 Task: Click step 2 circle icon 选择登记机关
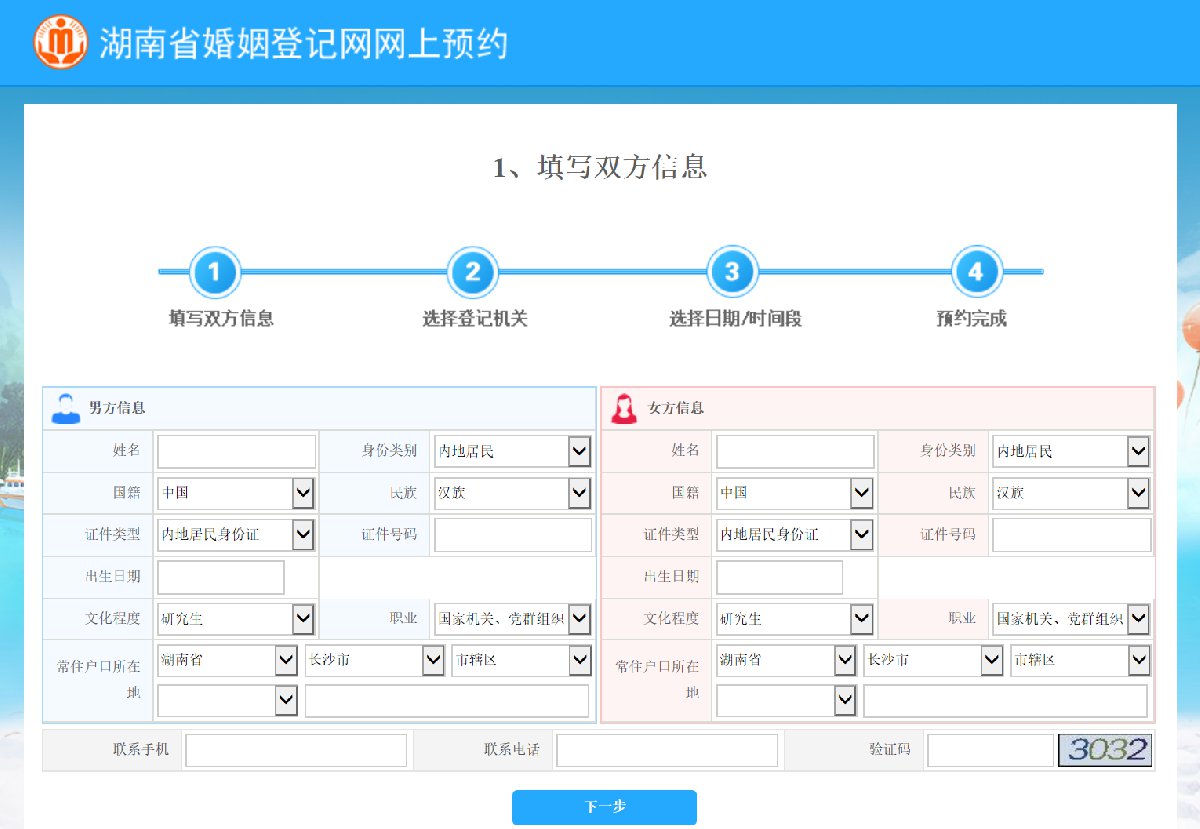[473, 272]
